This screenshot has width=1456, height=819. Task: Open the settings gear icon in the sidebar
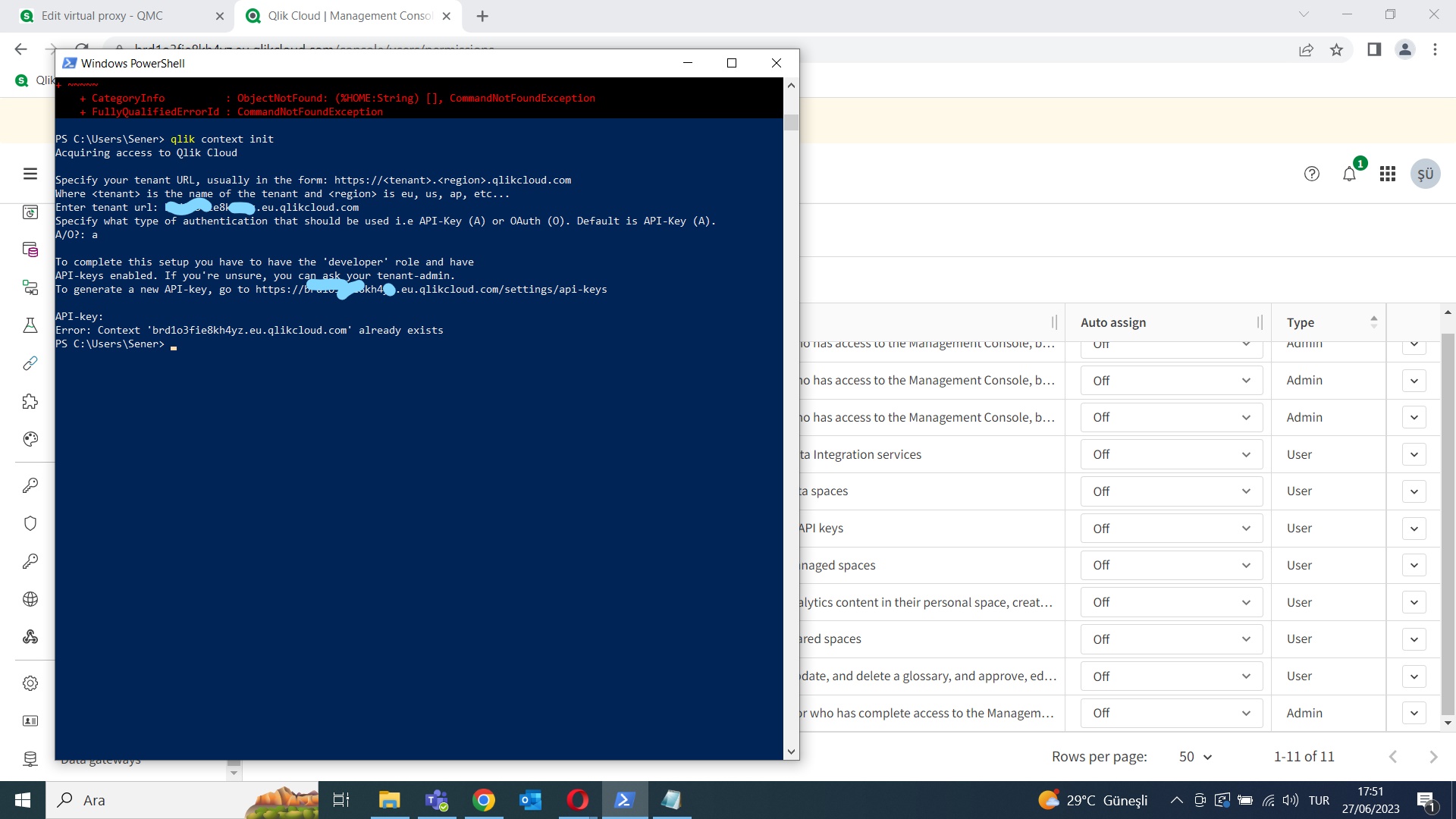coord(30,682)
